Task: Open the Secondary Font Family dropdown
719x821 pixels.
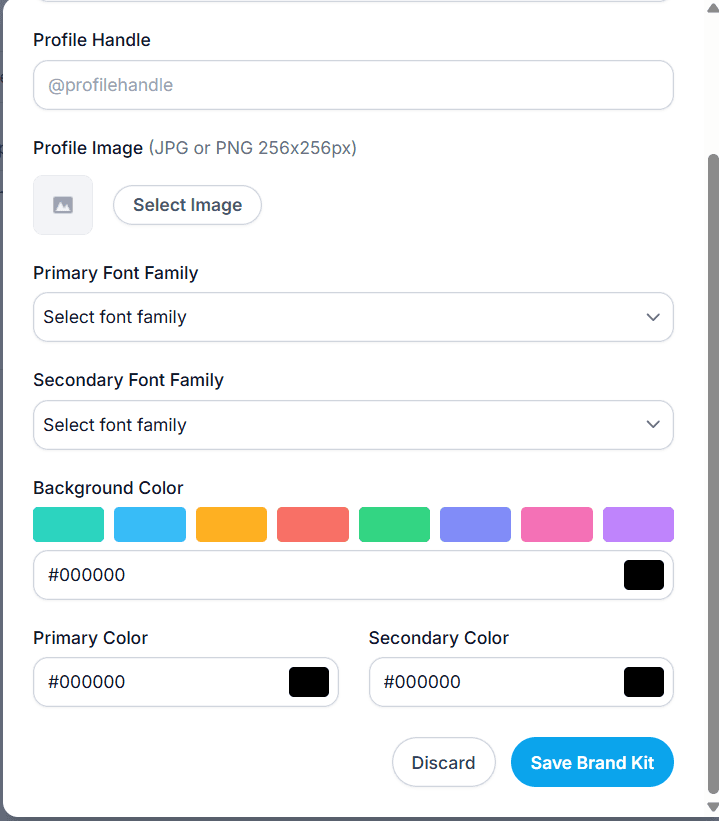Action: click(x=353, y=425)
